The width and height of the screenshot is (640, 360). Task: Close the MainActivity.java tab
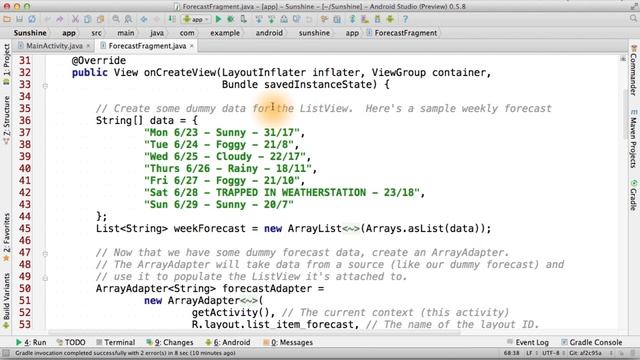coord(88,46)
